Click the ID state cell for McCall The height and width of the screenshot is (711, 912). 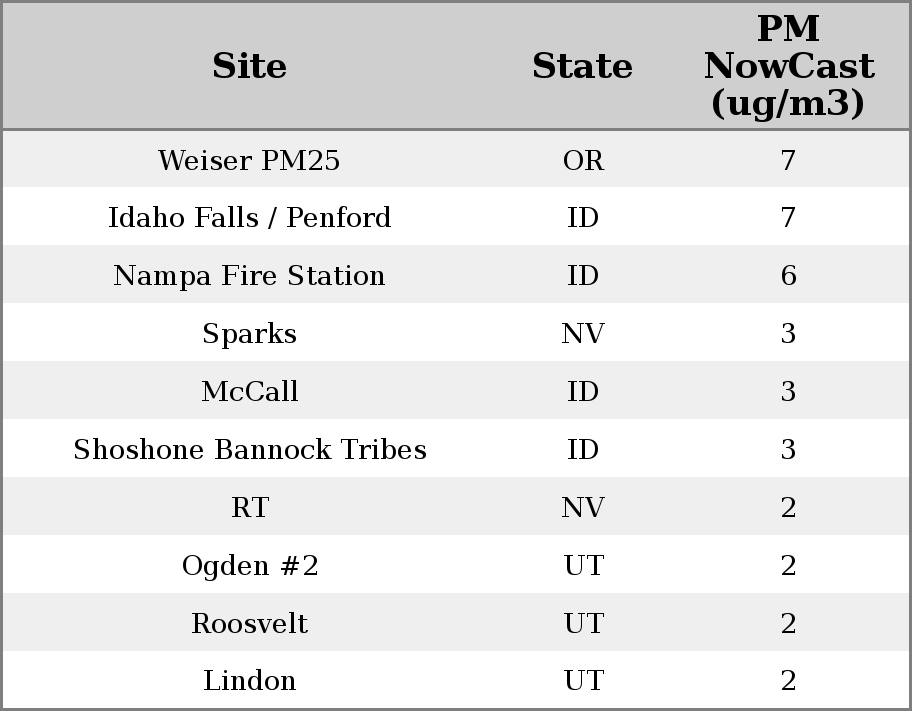coord(583,392)
